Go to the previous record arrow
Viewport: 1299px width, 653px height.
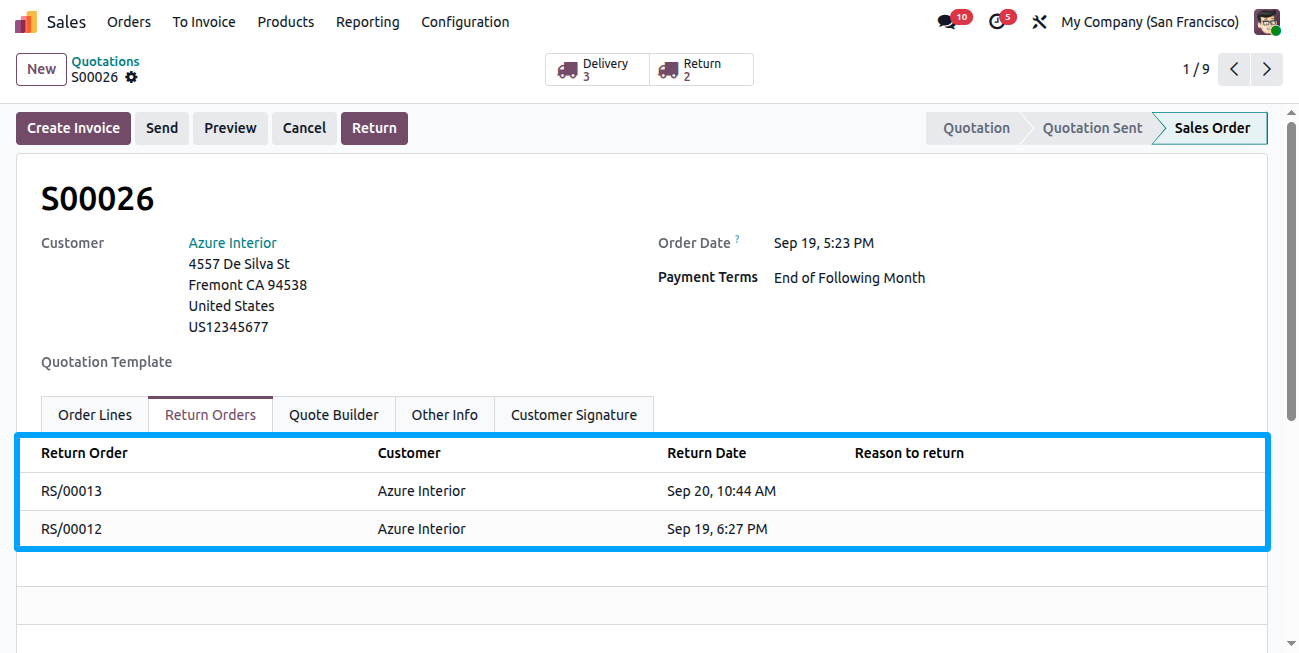click(x=1235, y=69)
